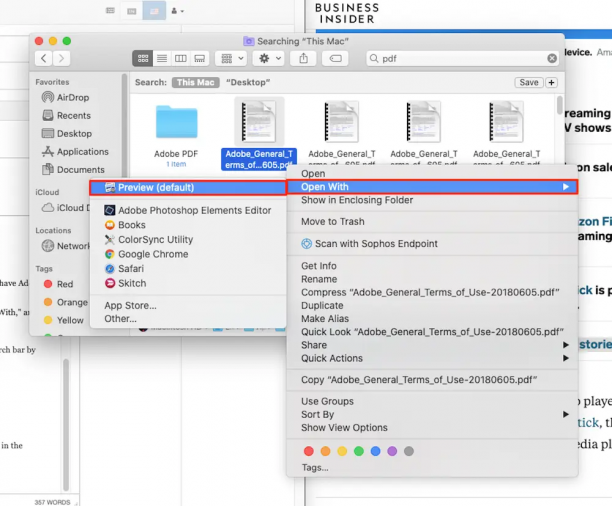This screenshot has height=506, width=612.
Task: Choose Tags... in context menu
Action: point(432,468)
